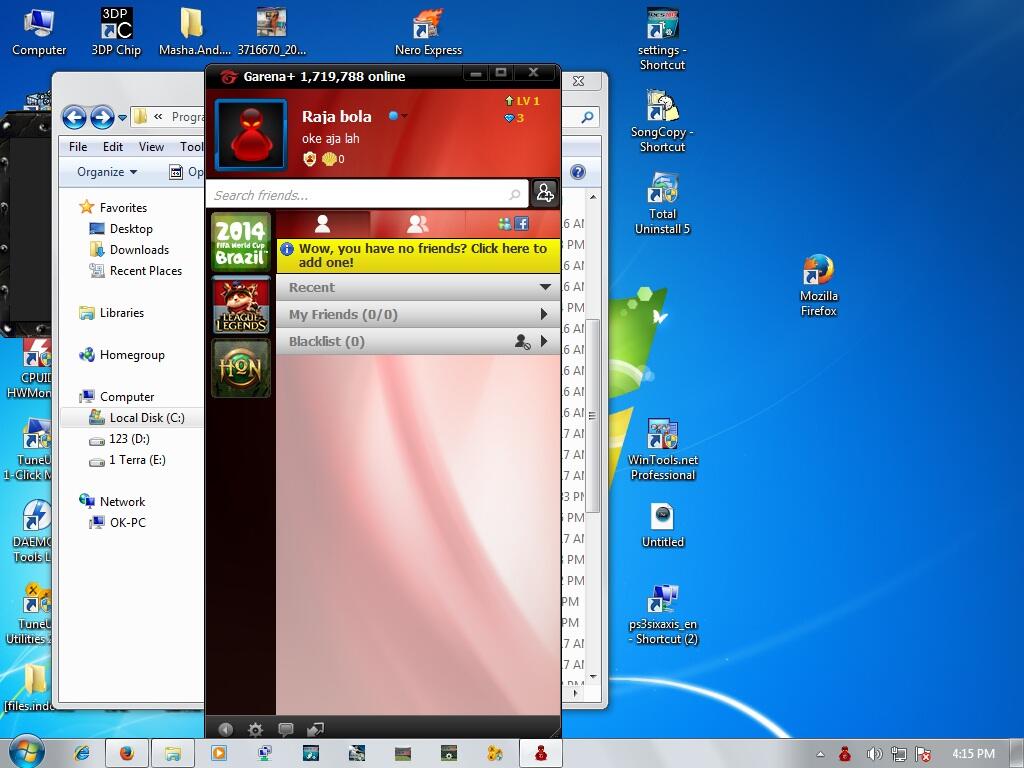Click the collapse arrow icon in Garena bottom bar
The height and width of the screenshot is (768, 1024).
tap(225, 729)
